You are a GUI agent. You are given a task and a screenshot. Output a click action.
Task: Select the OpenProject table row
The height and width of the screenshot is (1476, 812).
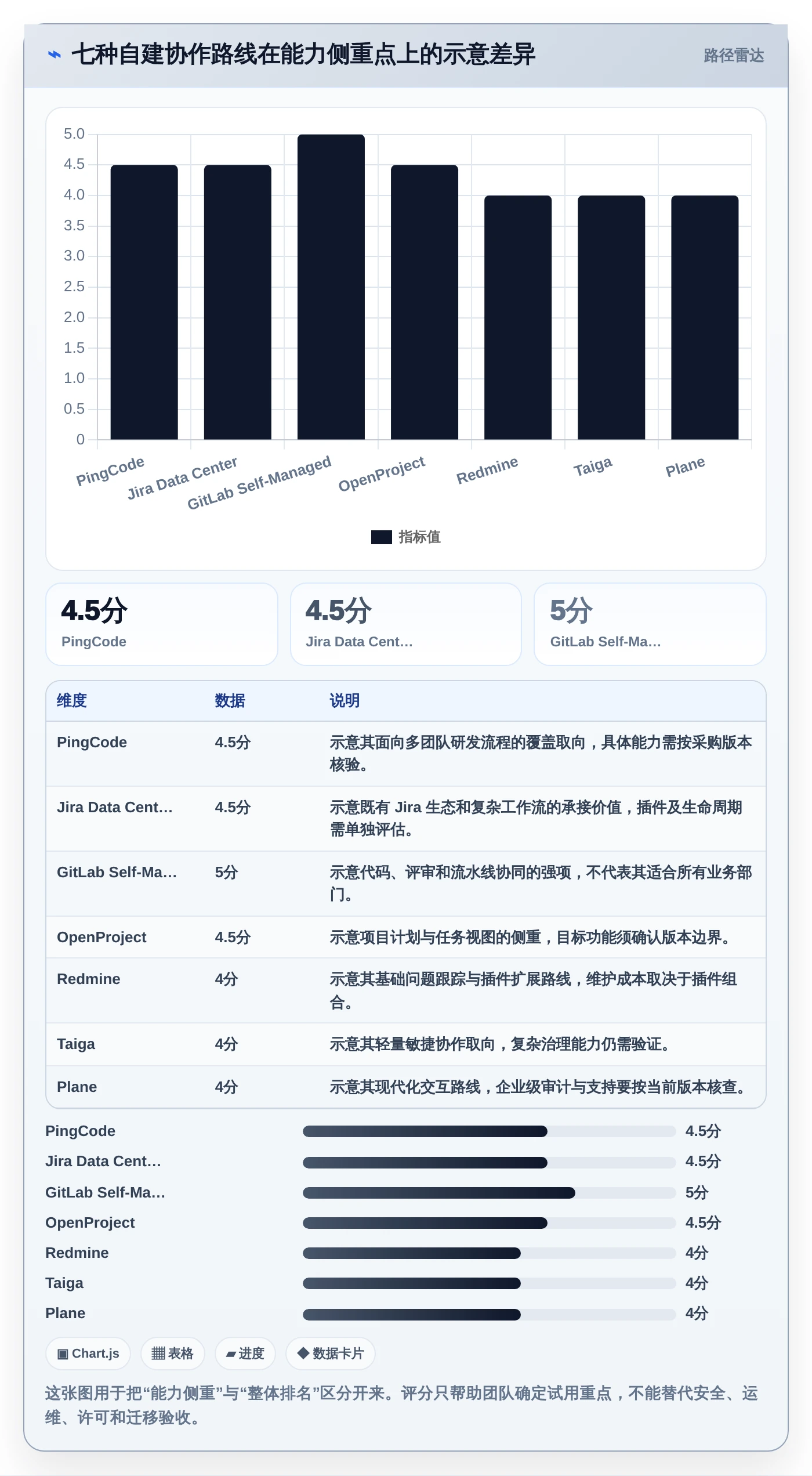[x=406, y=938]
